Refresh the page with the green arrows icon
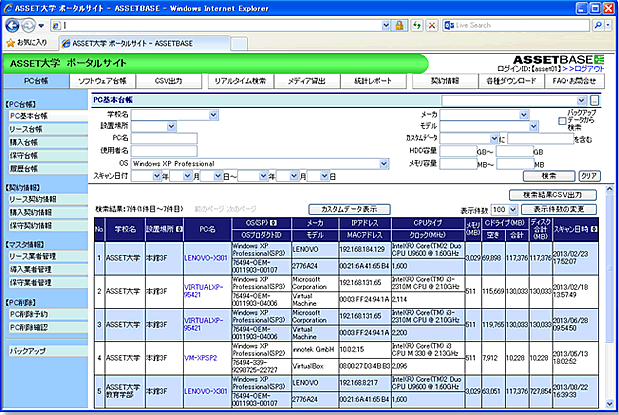This screenshot has width=619, height=415. click(417, 25)
